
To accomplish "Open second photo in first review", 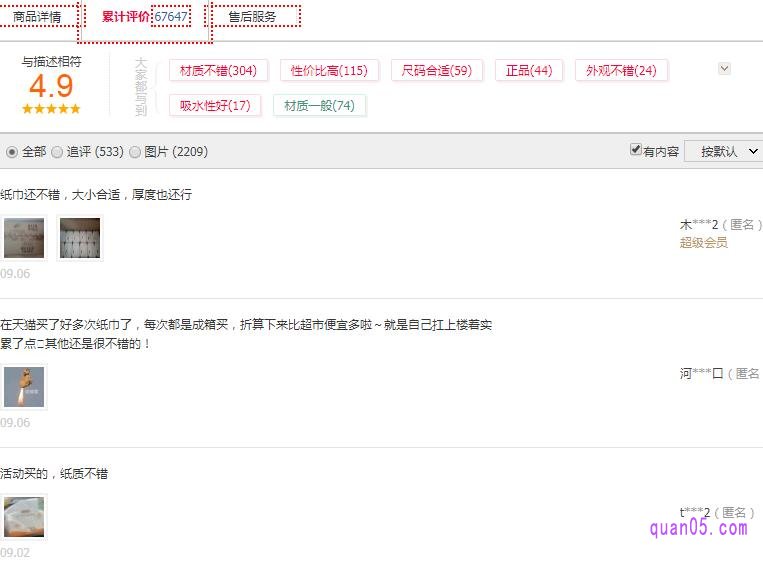I will point(80,238).
